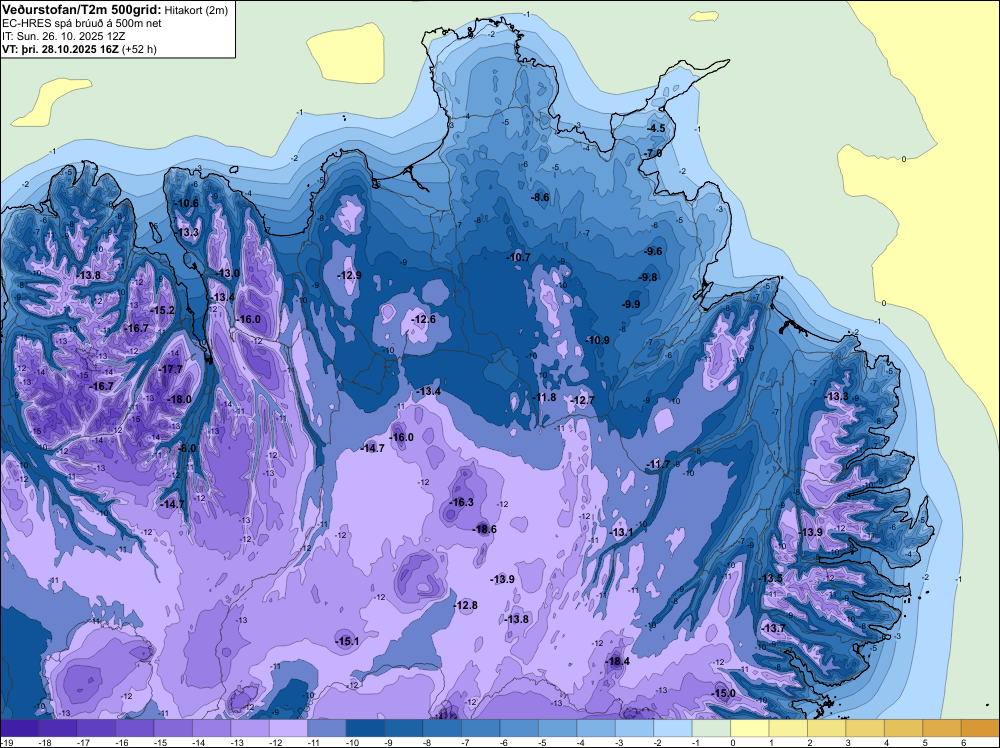Click the orange legend swatch between 5 and 6

pos(942,728)
